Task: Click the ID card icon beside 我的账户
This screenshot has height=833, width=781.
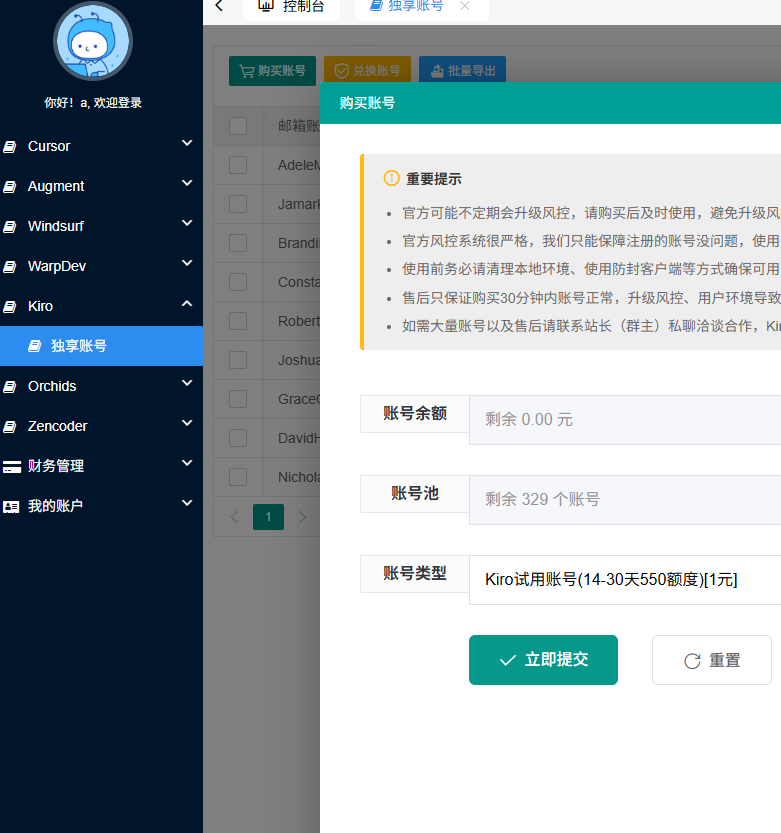Action: click(x=11, y=507)
